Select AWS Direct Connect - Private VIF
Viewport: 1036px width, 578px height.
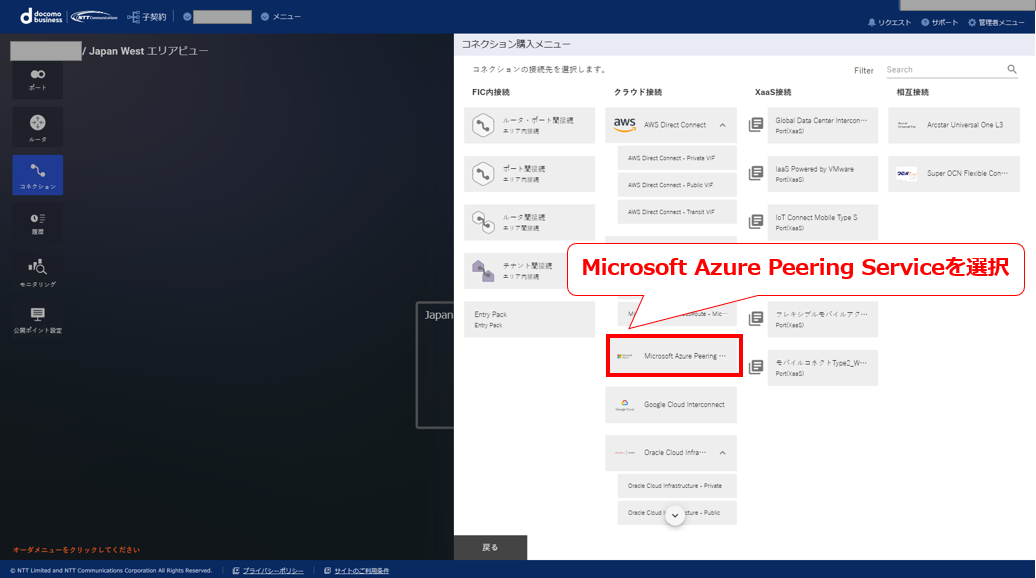click(677, 159)
